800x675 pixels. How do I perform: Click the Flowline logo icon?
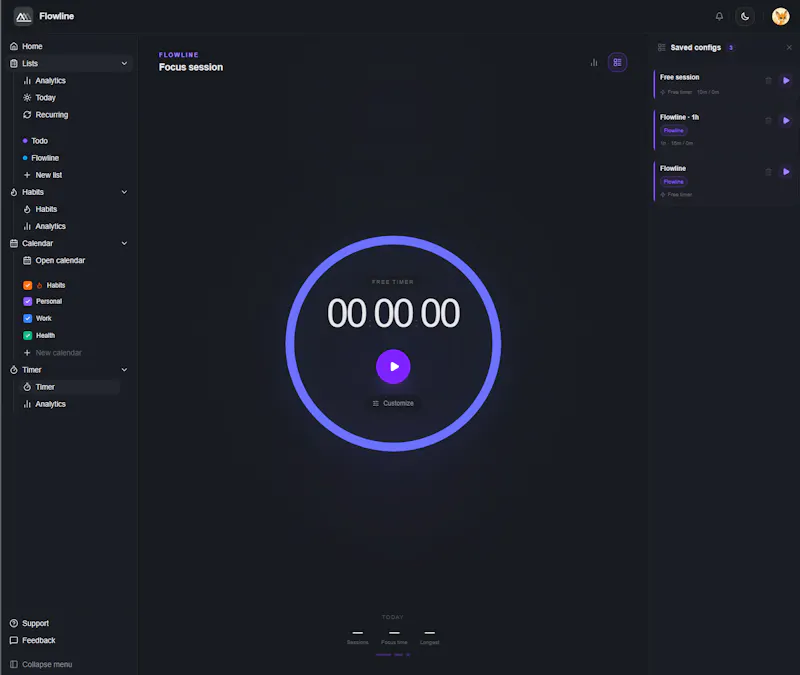click(x=23, y=17)
